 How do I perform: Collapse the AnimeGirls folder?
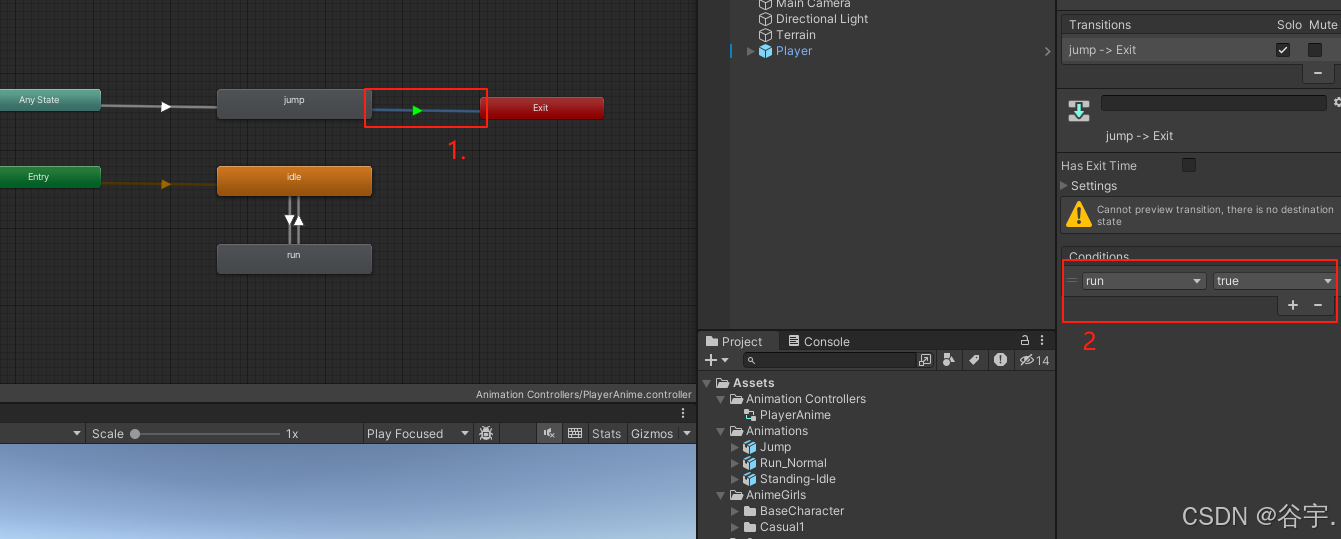[721, 495]
